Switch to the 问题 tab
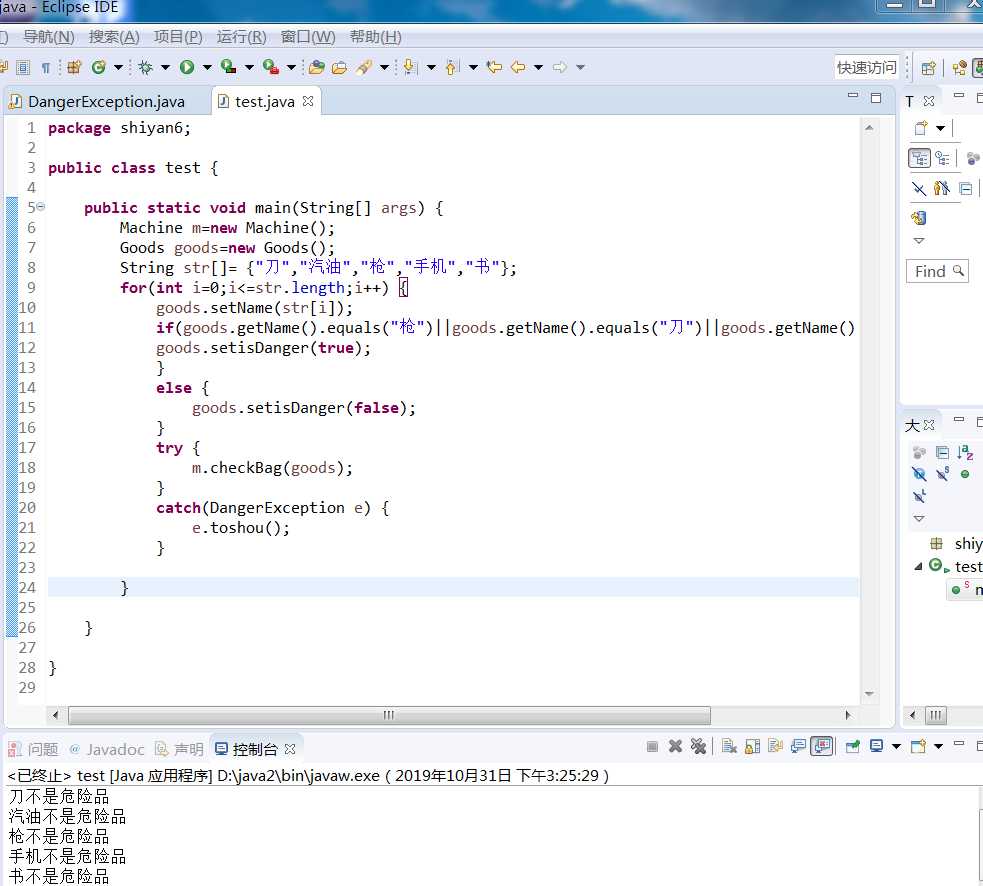Image resolution: width=983 pixels, height=886 pixels. (34, 749)
